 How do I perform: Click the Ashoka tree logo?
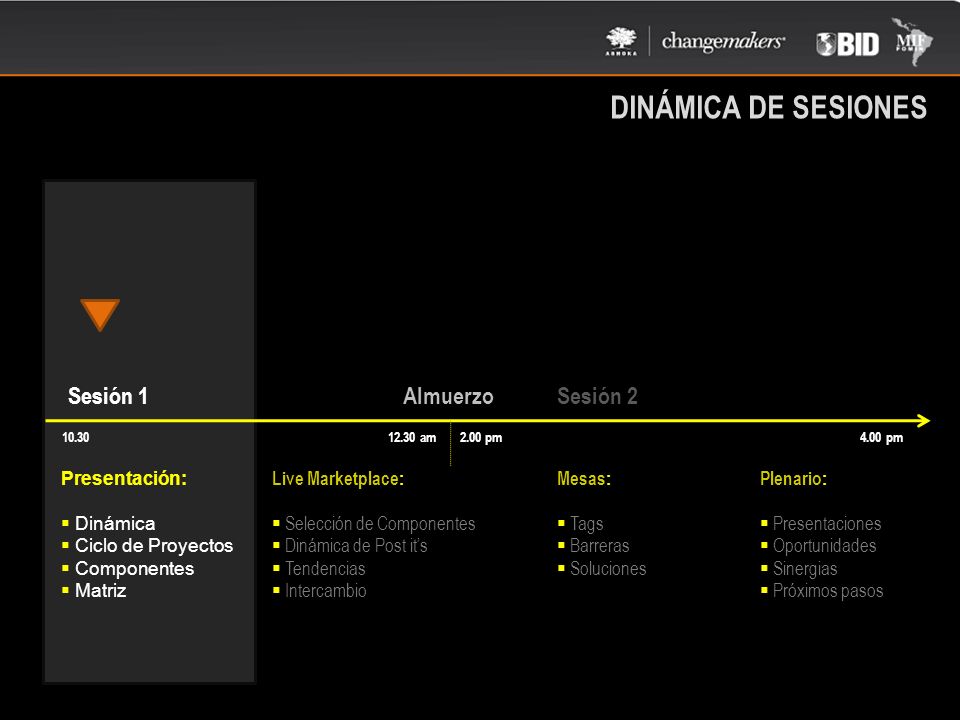(x=621, y=41)
